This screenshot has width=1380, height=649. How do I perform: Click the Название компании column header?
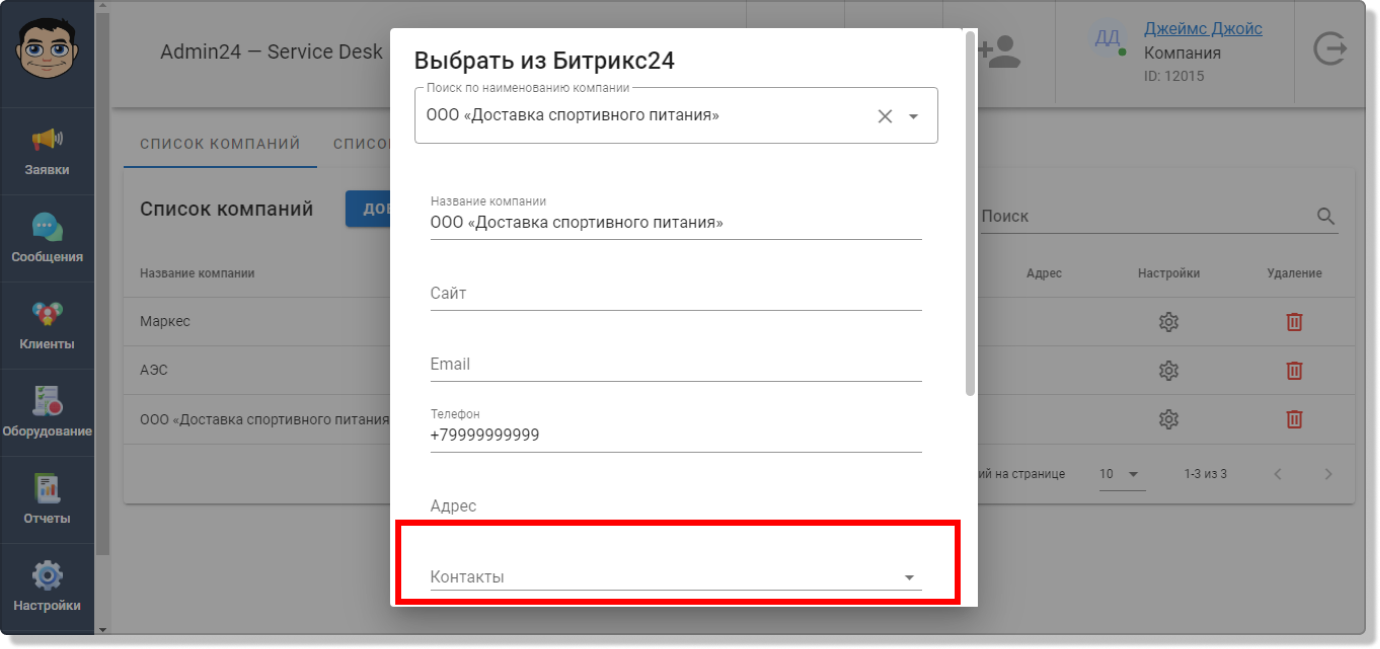pos(197,273)
